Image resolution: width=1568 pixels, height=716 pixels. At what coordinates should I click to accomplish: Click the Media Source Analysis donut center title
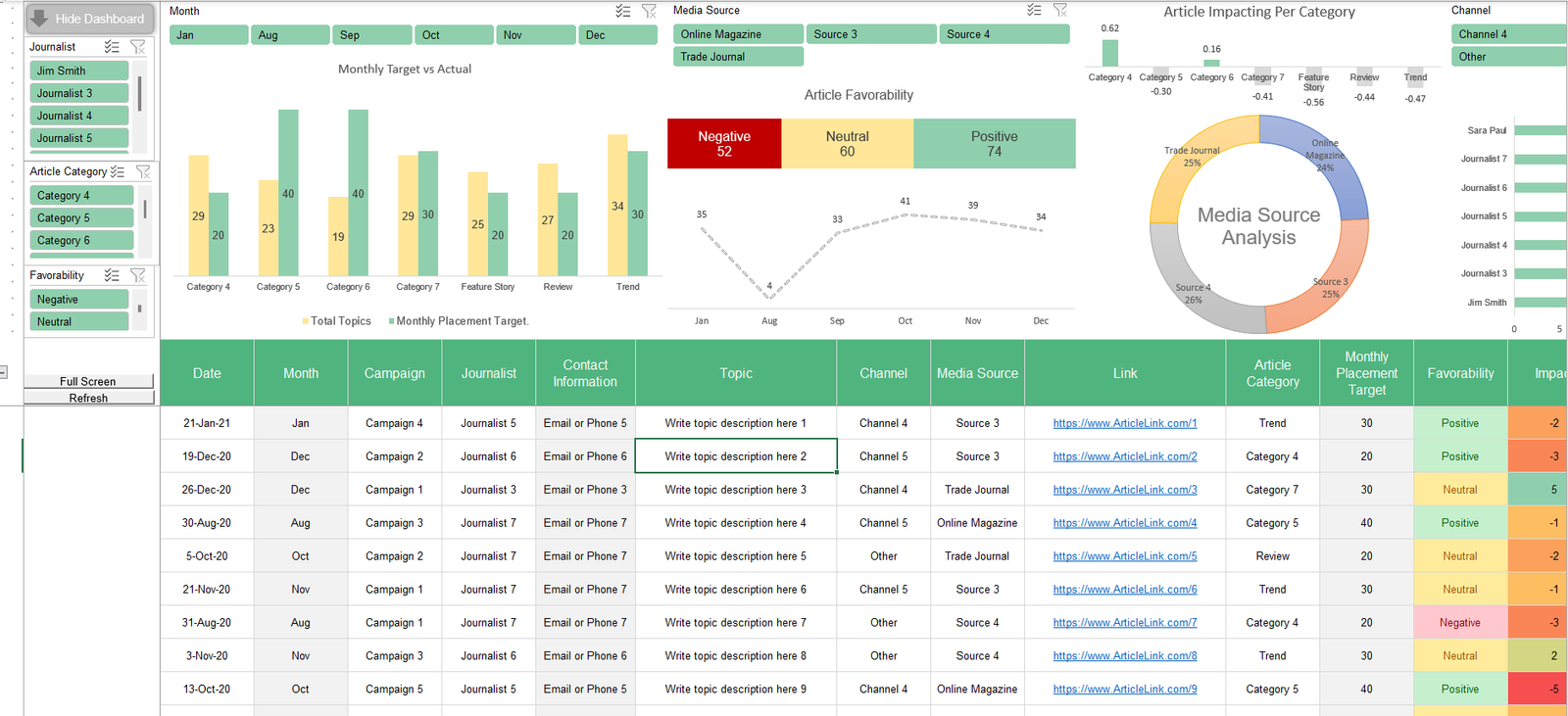pyautogui.click(x=1258, y=226)
